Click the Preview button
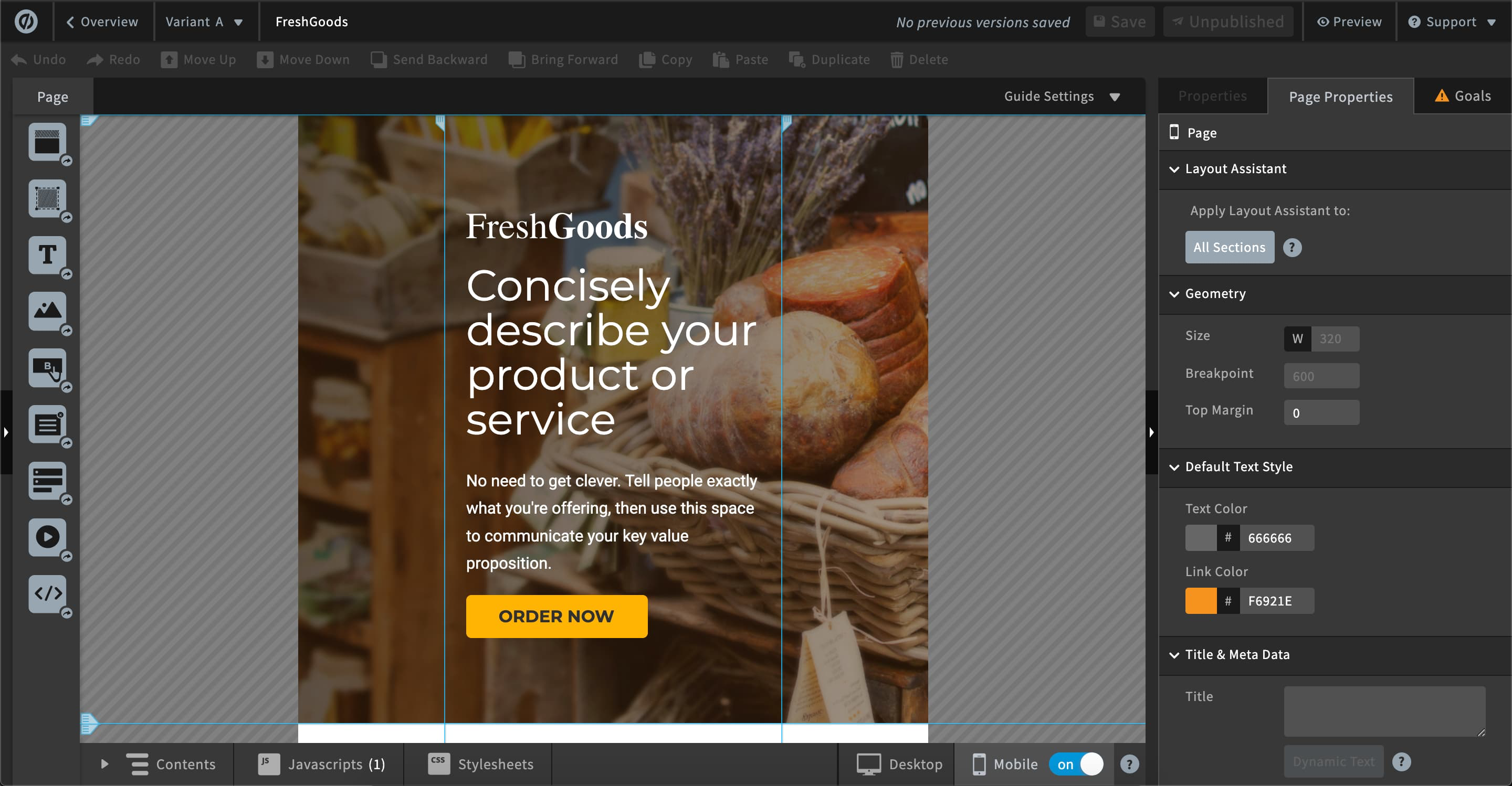The image size is (1512, 786). coord(1349,22)
